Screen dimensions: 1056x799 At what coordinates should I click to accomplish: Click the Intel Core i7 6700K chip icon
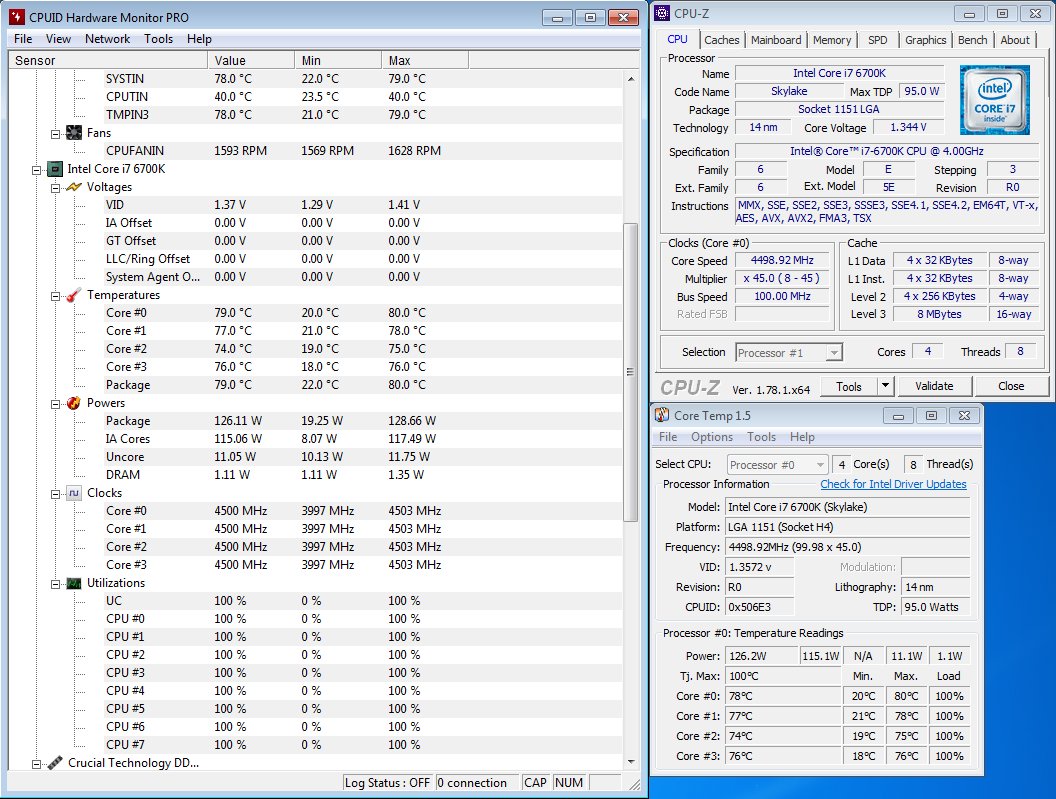tap(55, 169)
